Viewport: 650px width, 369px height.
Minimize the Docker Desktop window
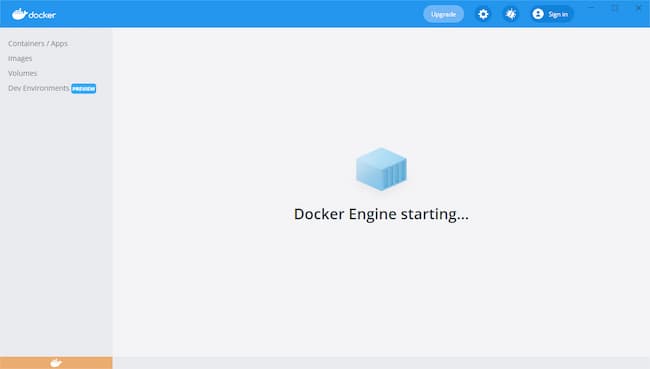[x=592, y=7]
